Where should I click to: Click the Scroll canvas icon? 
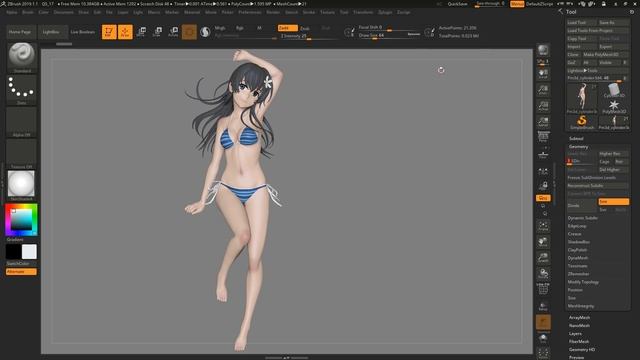tap(543, 74)
